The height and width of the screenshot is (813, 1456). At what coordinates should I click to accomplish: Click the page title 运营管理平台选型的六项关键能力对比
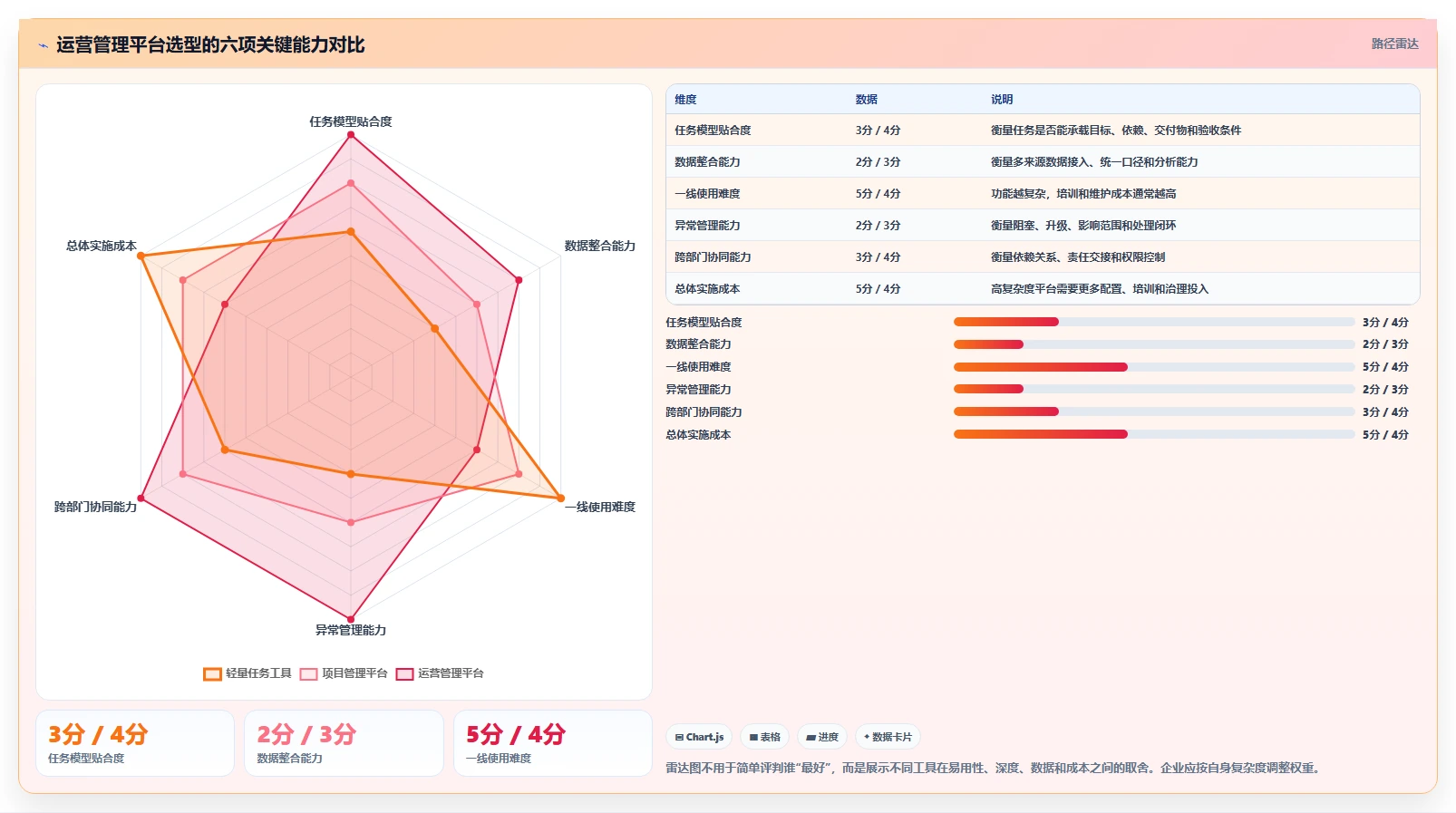pos(210,44)
